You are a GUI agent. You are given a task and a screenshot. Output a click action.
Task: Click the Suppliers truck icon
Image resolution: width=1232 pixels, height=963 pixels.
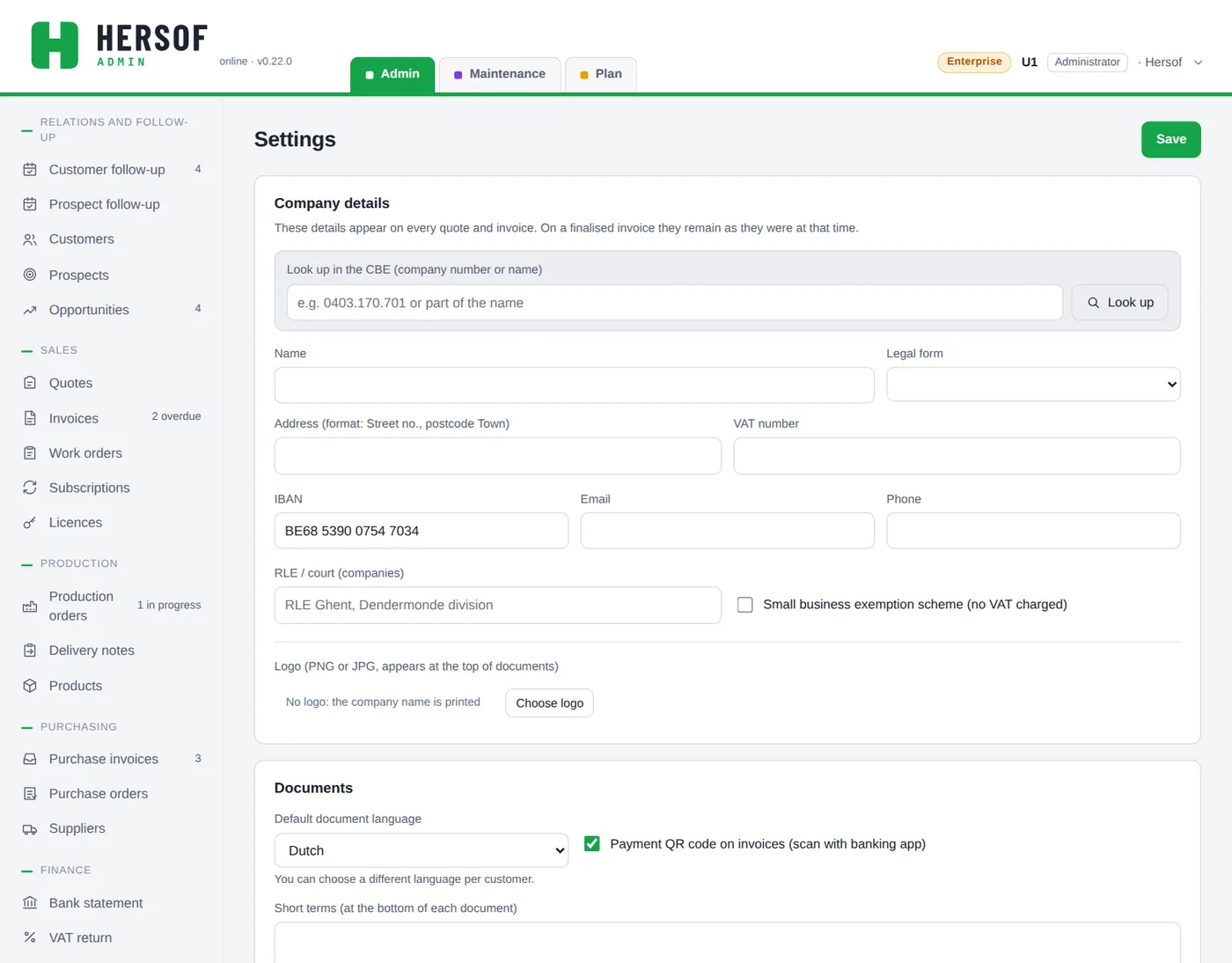click(30, 829)
